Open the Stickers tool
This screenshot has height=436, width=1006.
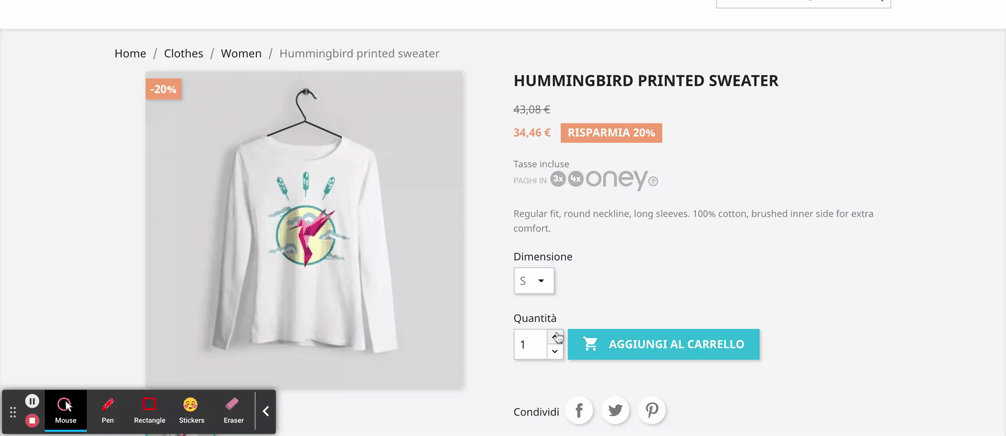[191, 410]
